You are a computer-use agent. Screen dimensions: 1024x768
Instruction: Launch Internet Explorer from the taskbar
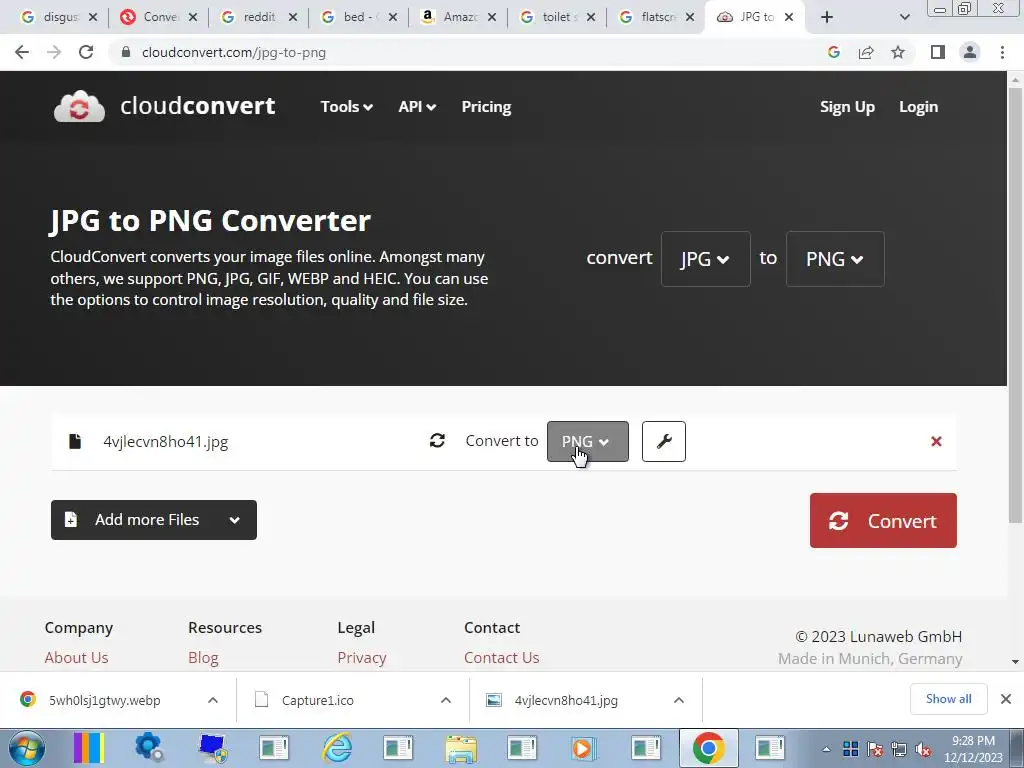click(x=337, y=748)
